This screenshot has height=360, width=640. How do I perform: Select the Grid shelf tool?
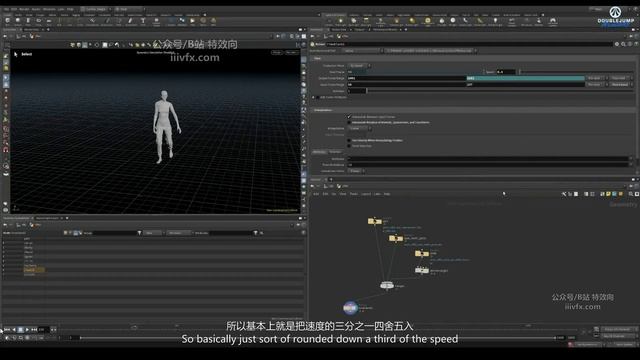click(49, 21)
